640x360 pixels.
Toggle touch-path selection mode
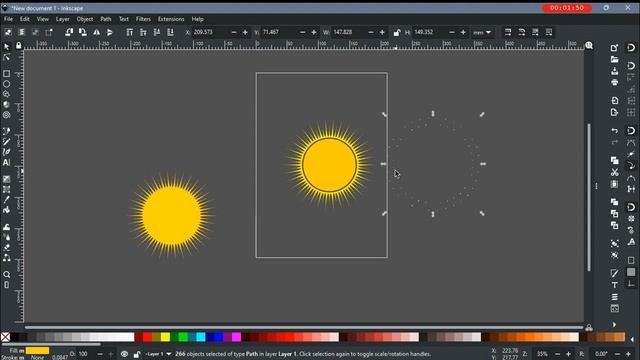click(x=49, y=32)
